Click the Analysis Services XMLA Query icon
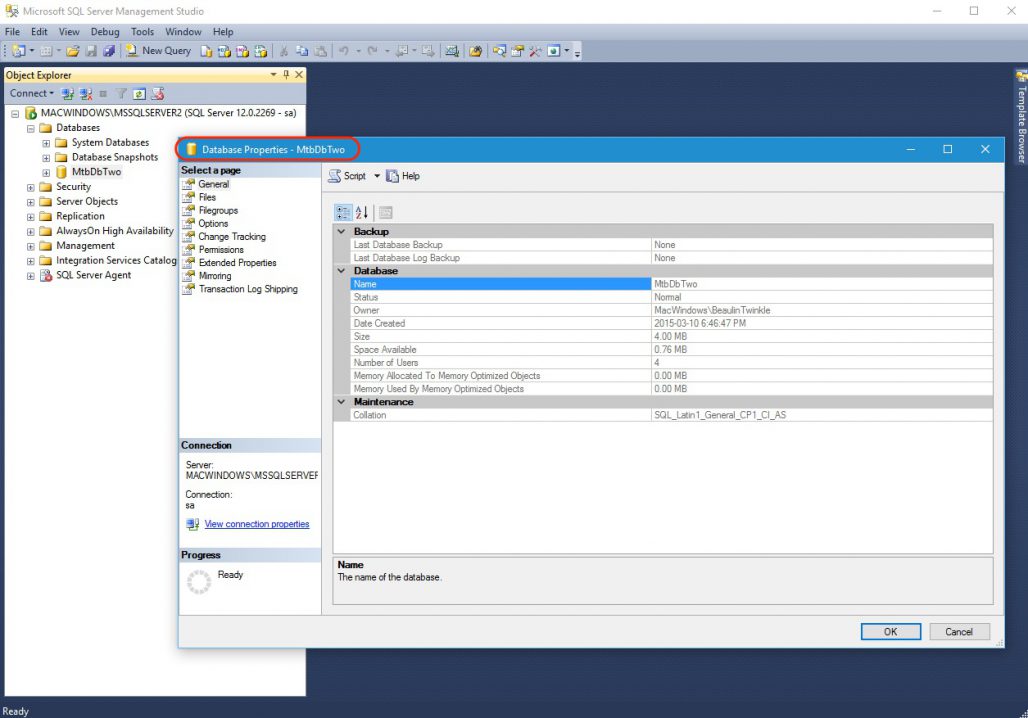This screenshot has height=718, width=1028. pos(261,51)
